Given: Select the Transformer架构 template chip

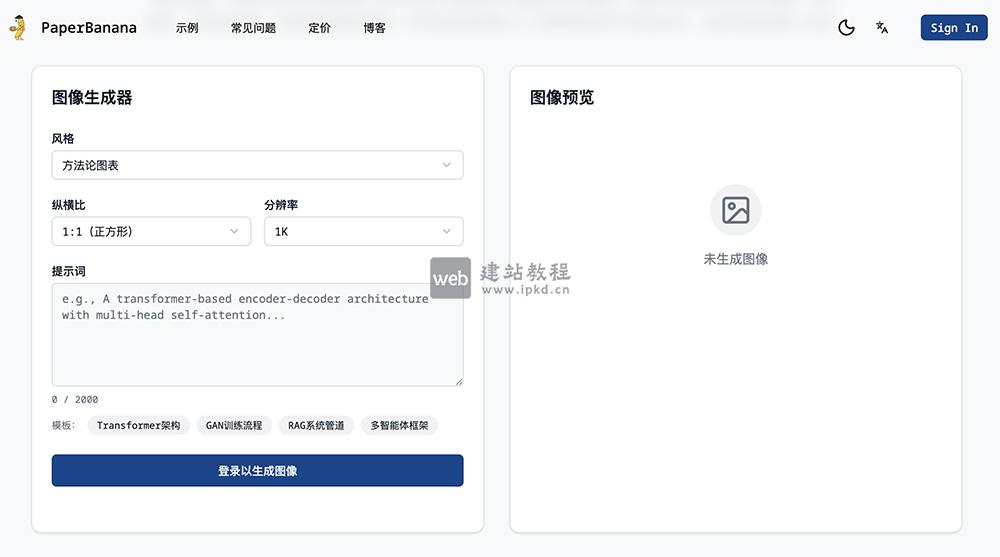Looking at the screenshot, I should tap(138, 425).
